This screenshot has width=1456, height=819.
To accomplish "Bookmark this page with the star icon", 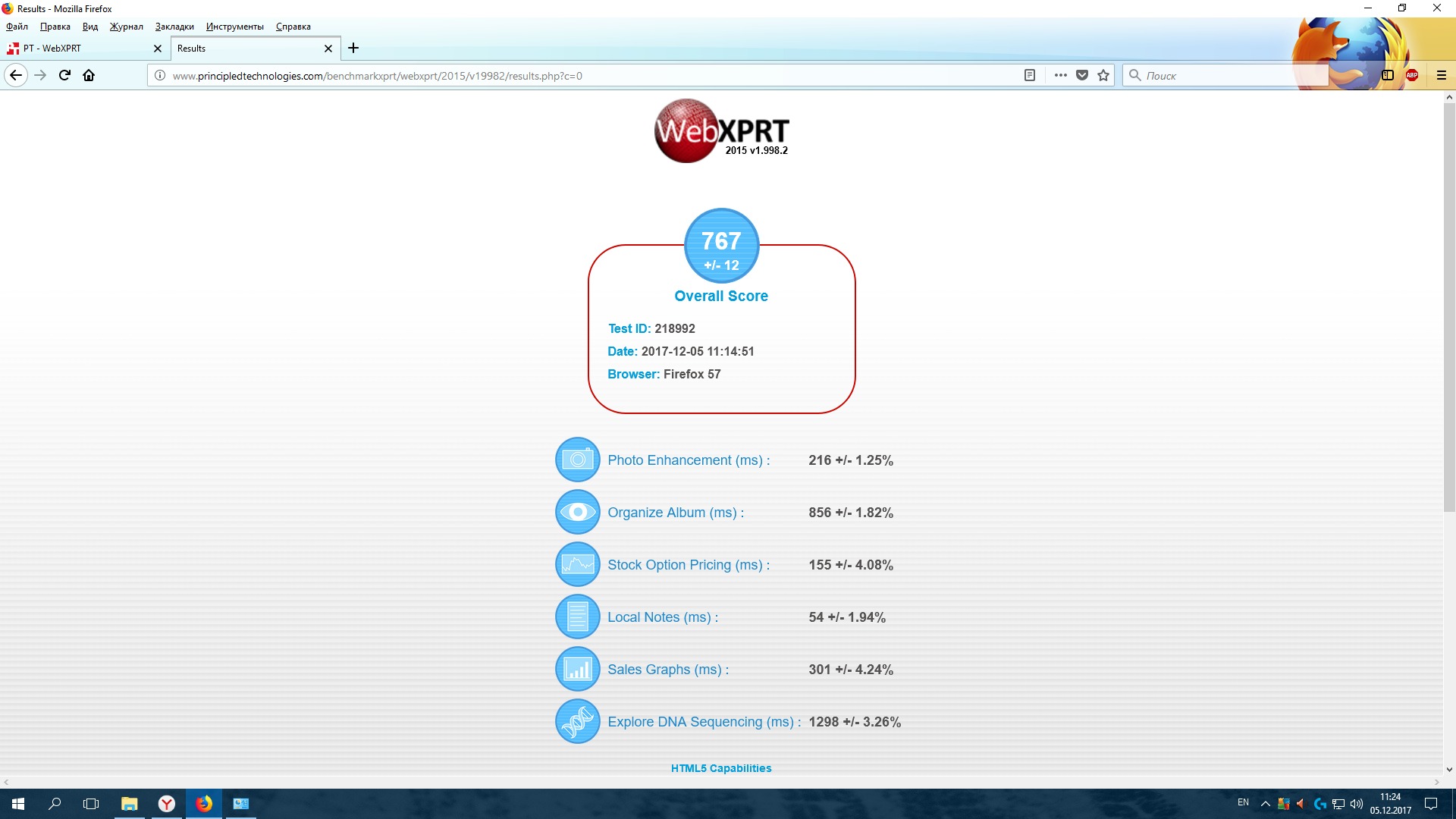I will pyautogui.click(x=1103, y=75).
